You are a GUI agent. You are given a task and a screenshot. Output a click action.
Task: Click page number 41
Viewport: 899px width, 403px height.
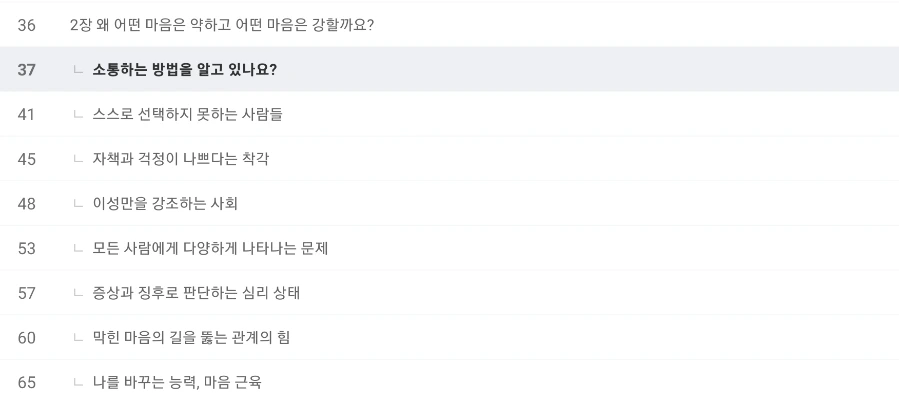pyautogui.click(x=26, y=115)
